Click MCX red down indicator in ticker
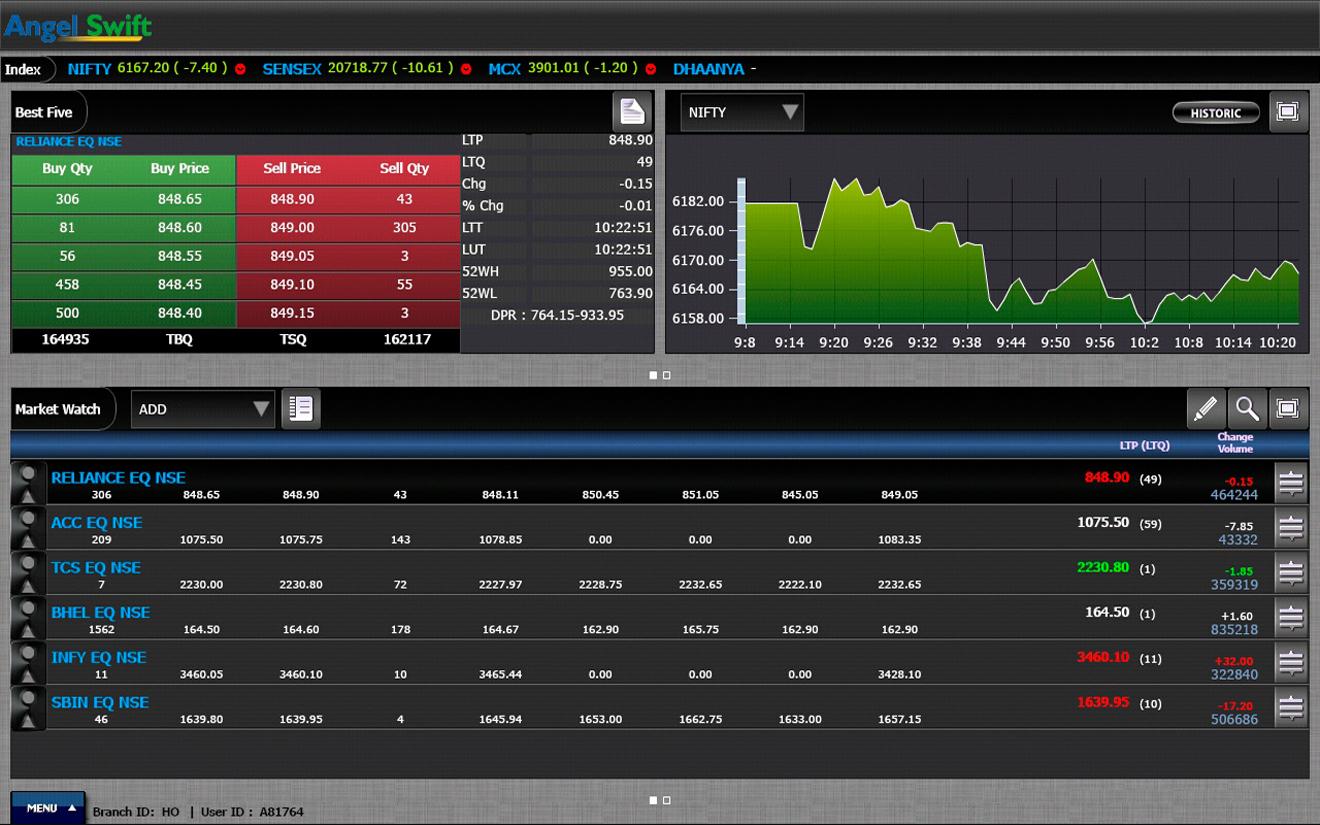 651,69
